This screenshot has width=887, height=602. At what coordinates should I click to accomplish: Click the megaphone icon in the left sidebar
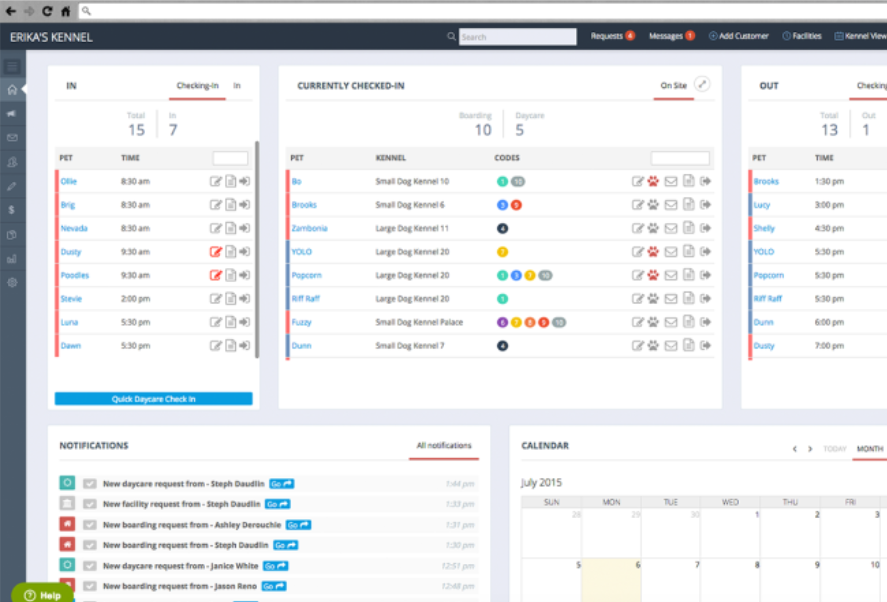[x=13, y=113]
